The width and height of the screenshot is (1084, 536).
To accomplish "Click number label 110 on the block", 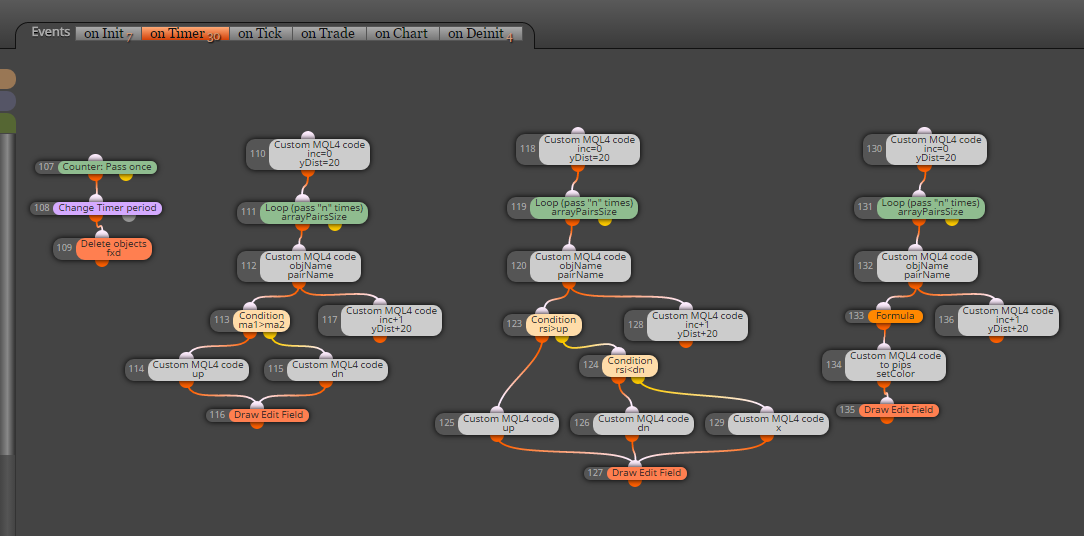I will click(x=258, y=154).
